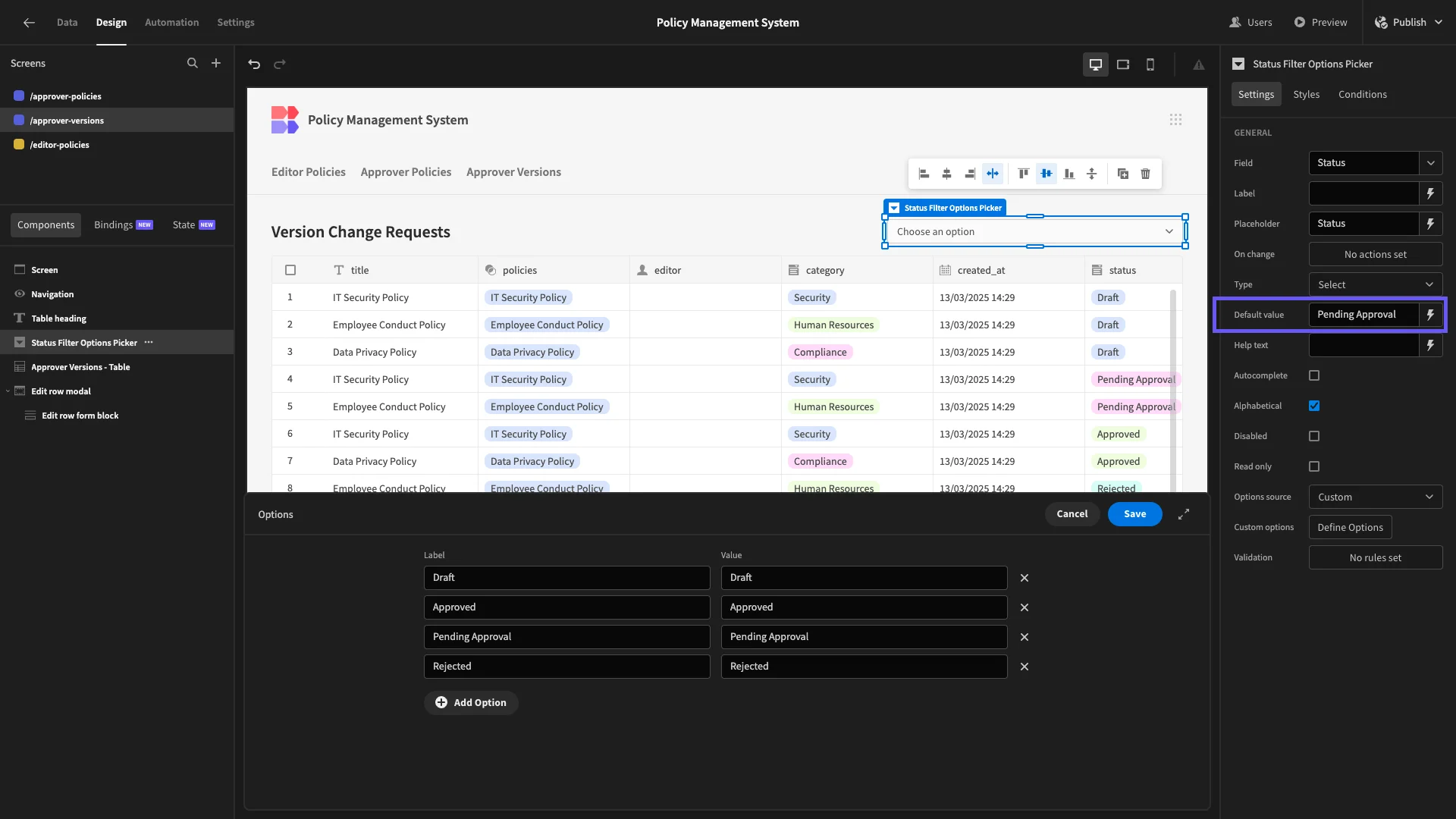Tick the Read only checkbox

pyautogui.click(x=1314, y=466)
